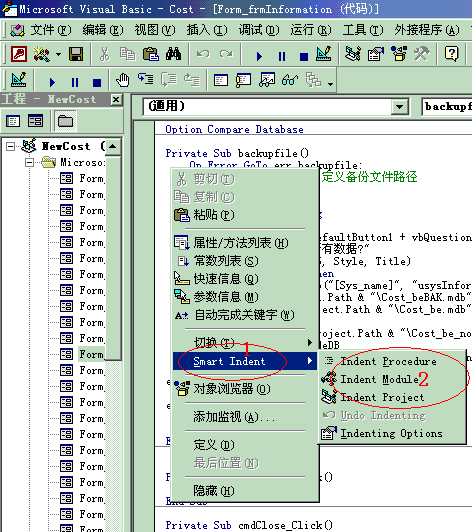
Task: Click the Find binoculars icon
Action: click(x=173, y=54)
